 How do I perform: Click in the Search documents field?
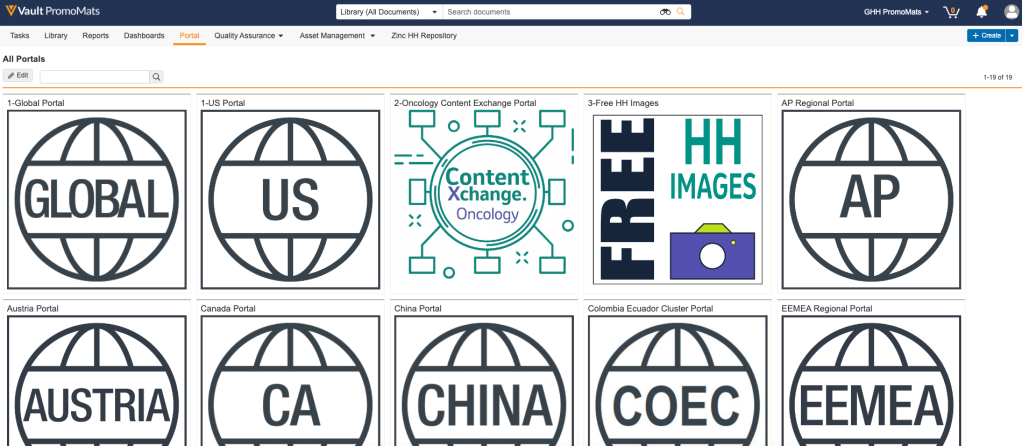pos(551,12)
